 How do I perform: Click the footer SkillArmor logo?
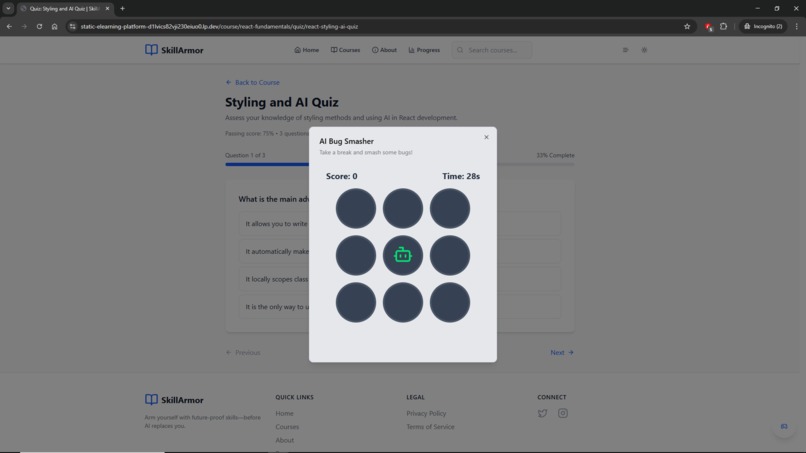[x=174, y=400]
